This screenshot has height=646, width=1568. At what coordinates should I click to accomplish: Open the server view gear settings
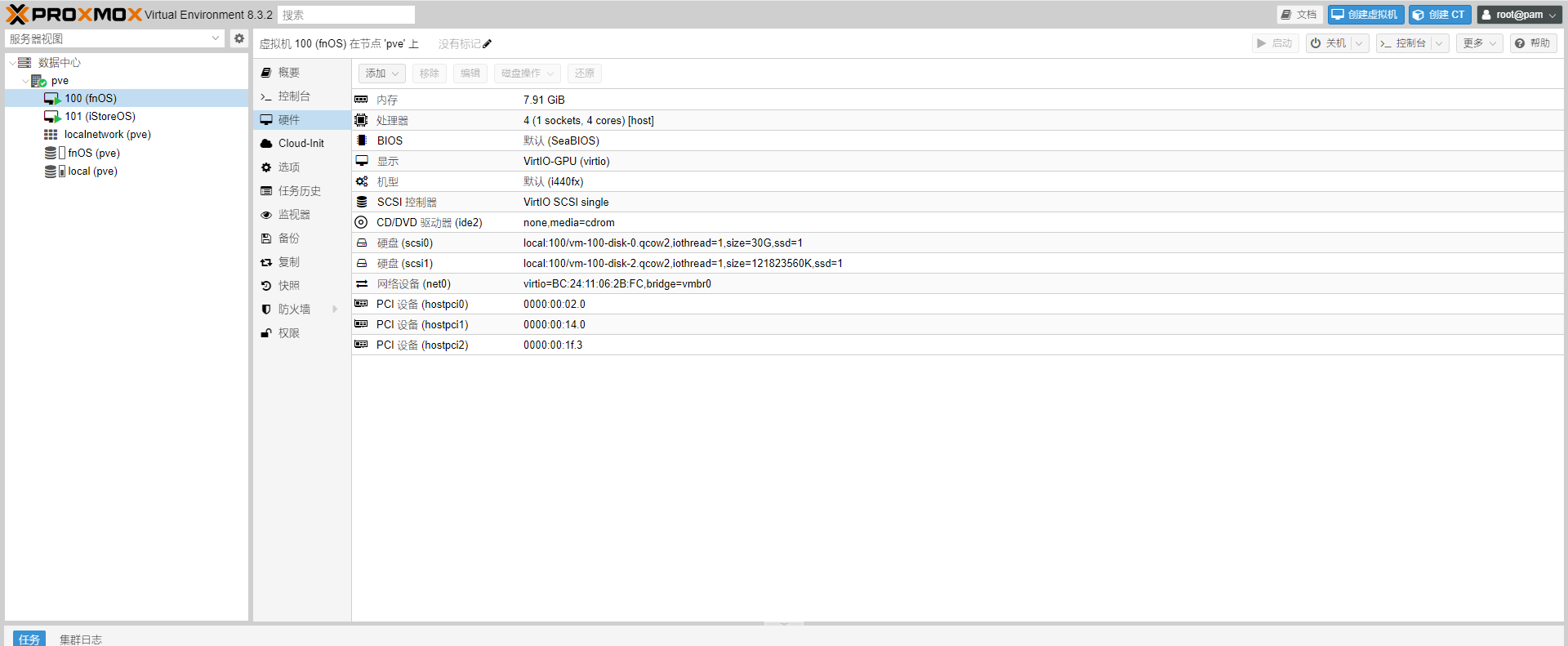coord(239,38)
